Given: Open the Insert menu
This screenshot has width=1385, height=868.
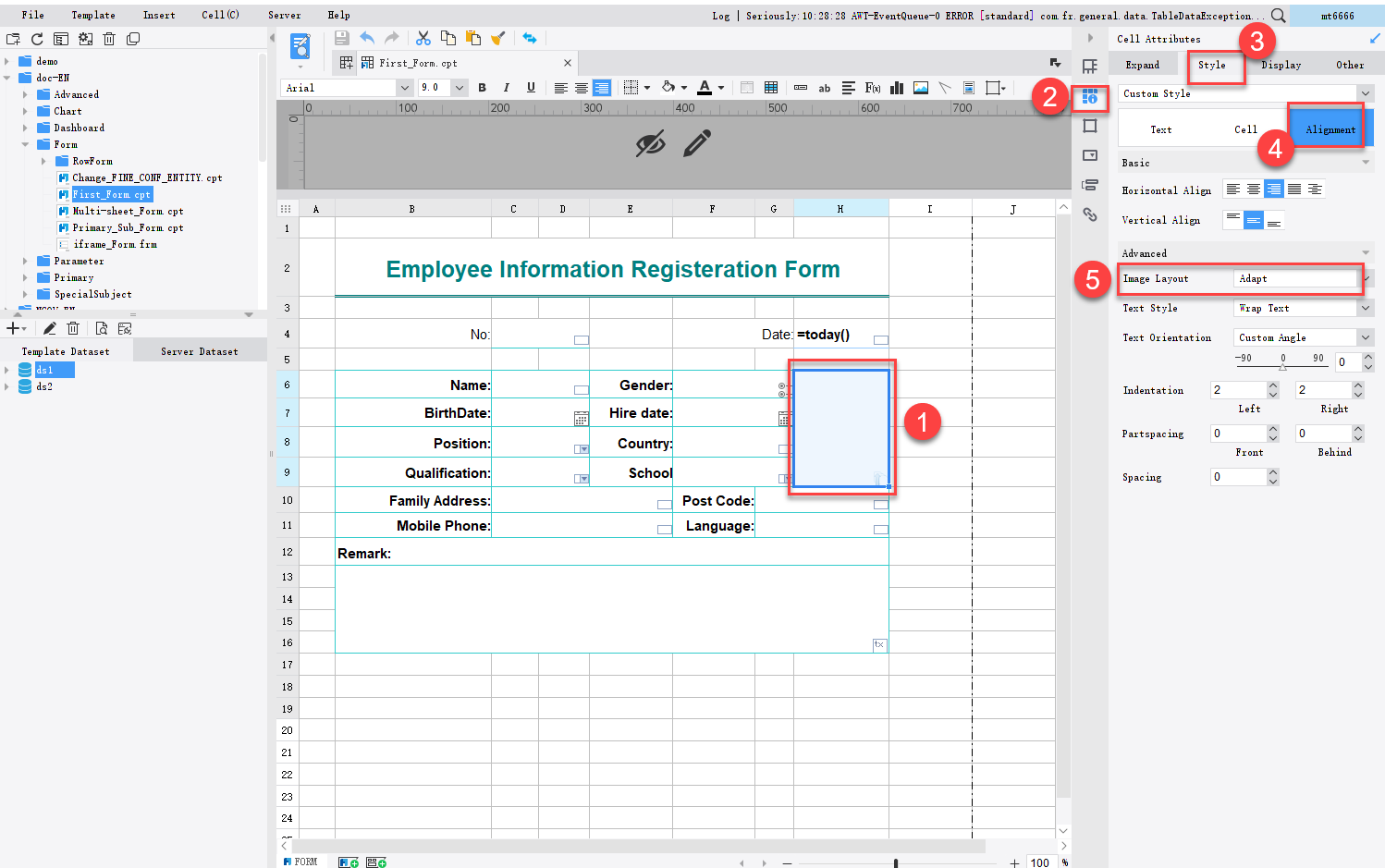Looking at the screenshot, I should [159, 15].
